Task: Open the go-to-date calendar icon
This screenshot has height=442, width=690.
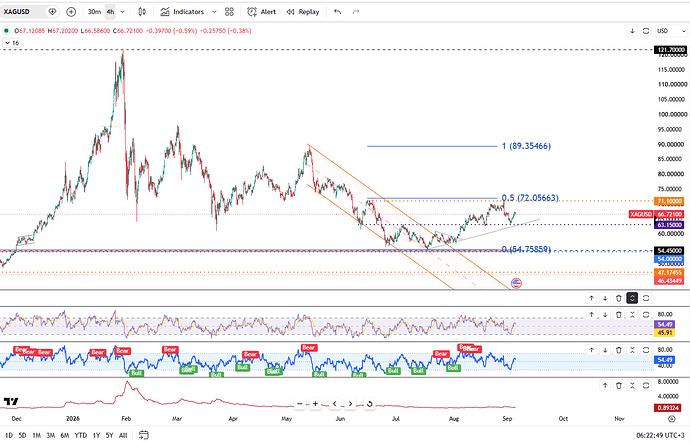Action: tap(143, 435)
